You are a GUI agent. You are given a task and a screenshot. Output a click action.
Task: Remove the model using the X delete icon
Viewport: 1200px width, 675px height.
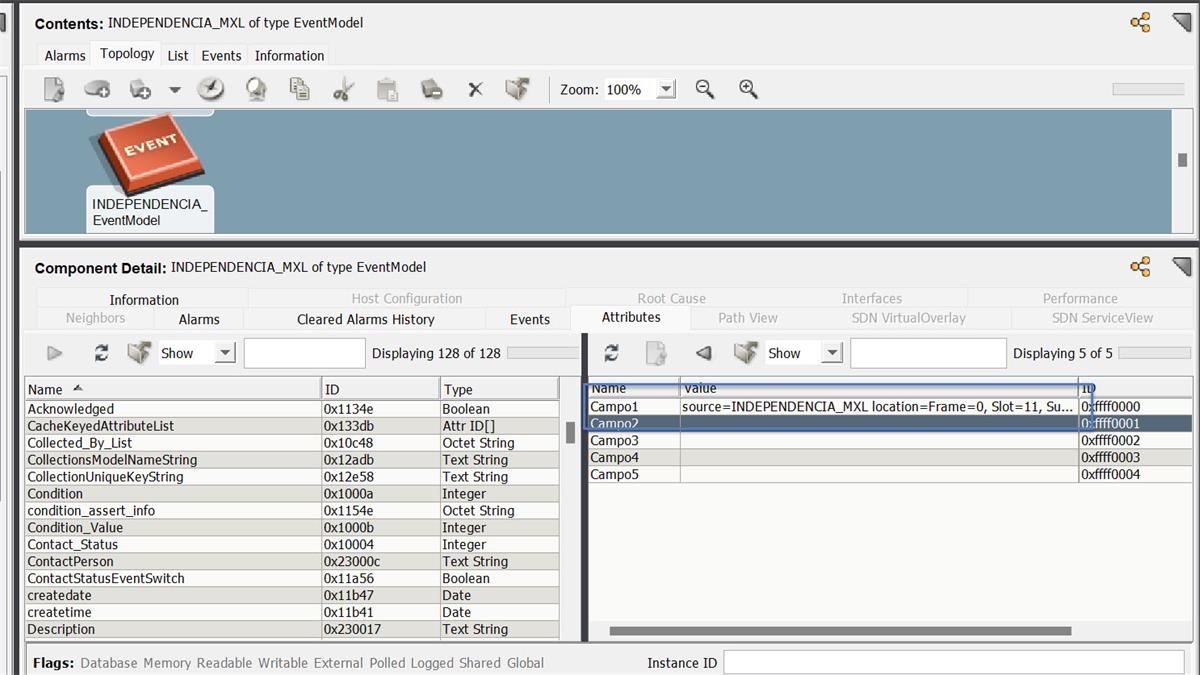click(474, 89)
